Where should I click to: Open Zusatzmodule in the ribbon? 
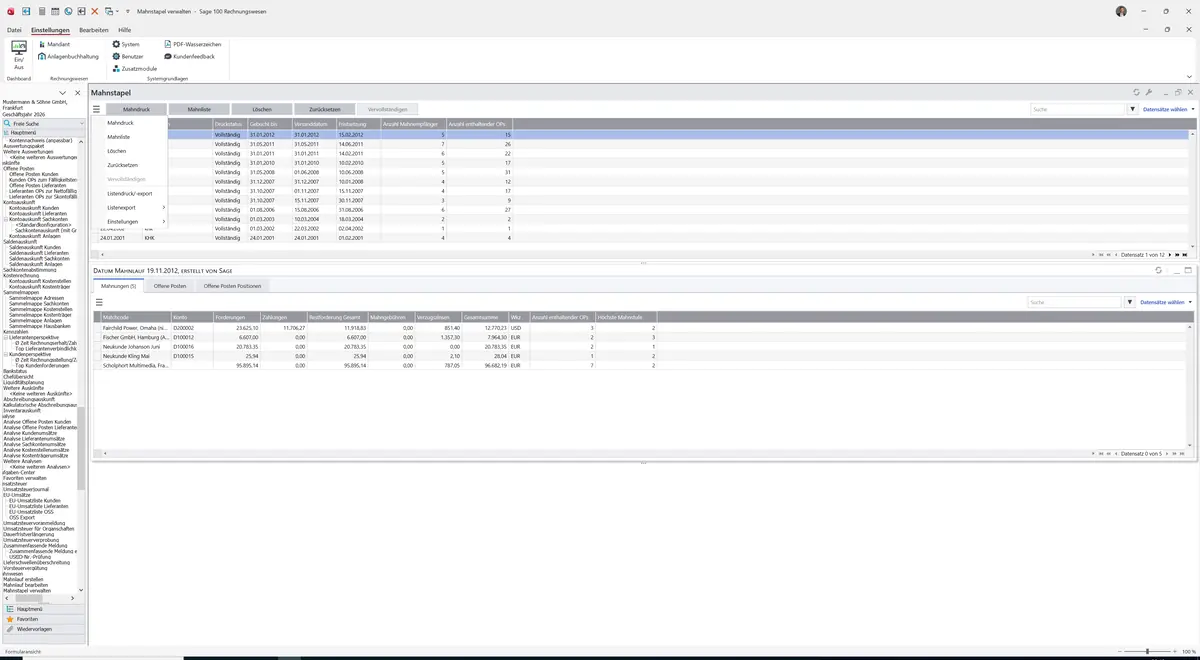[134, 69]
